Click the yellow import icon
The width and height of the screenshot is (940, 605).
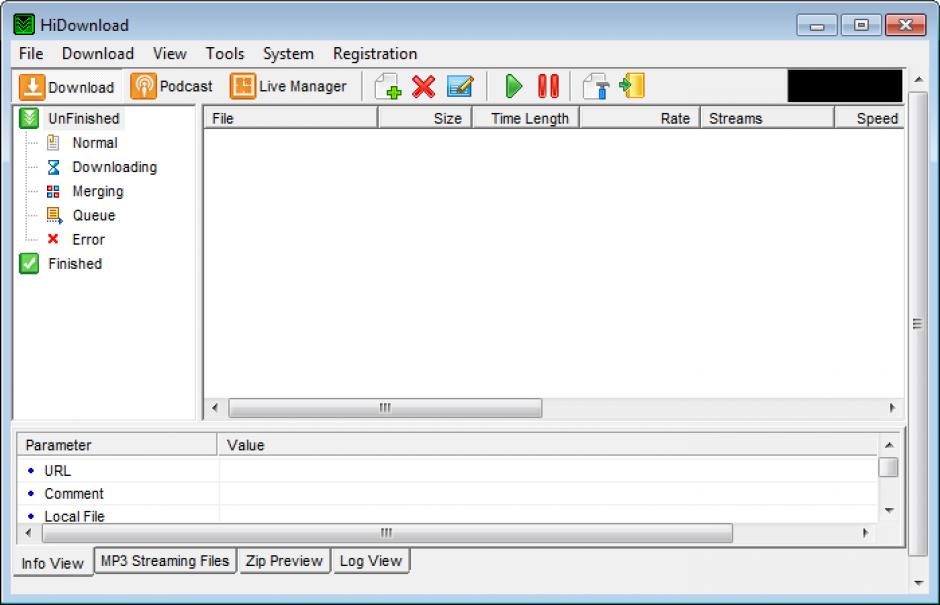click(632, 86)
